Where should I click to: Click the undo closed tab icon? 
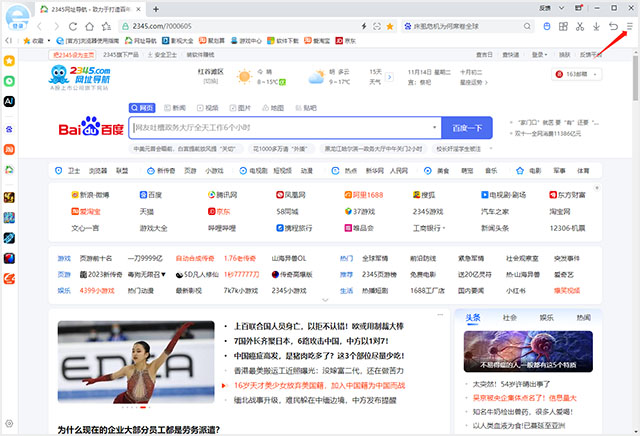[x=613, y=27]
